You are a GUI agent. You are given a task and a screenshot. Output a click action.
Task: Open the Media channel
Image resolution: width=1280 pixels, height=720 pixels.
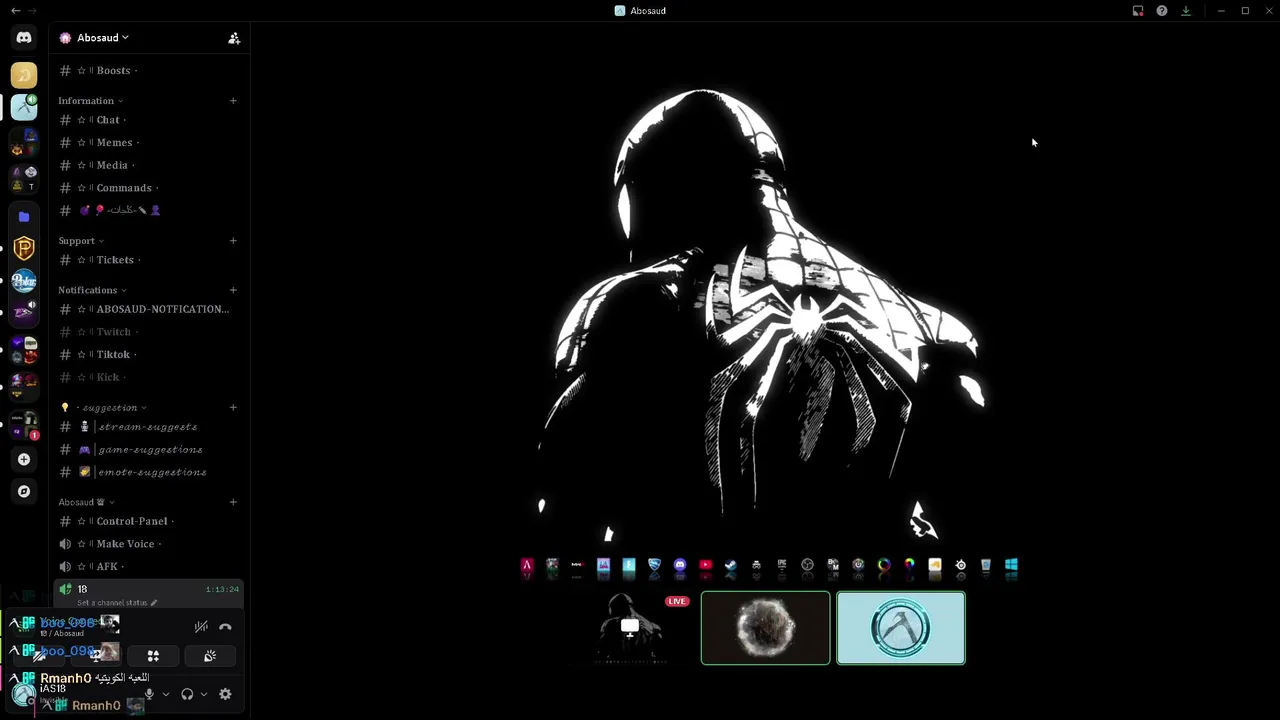(148, 165)
